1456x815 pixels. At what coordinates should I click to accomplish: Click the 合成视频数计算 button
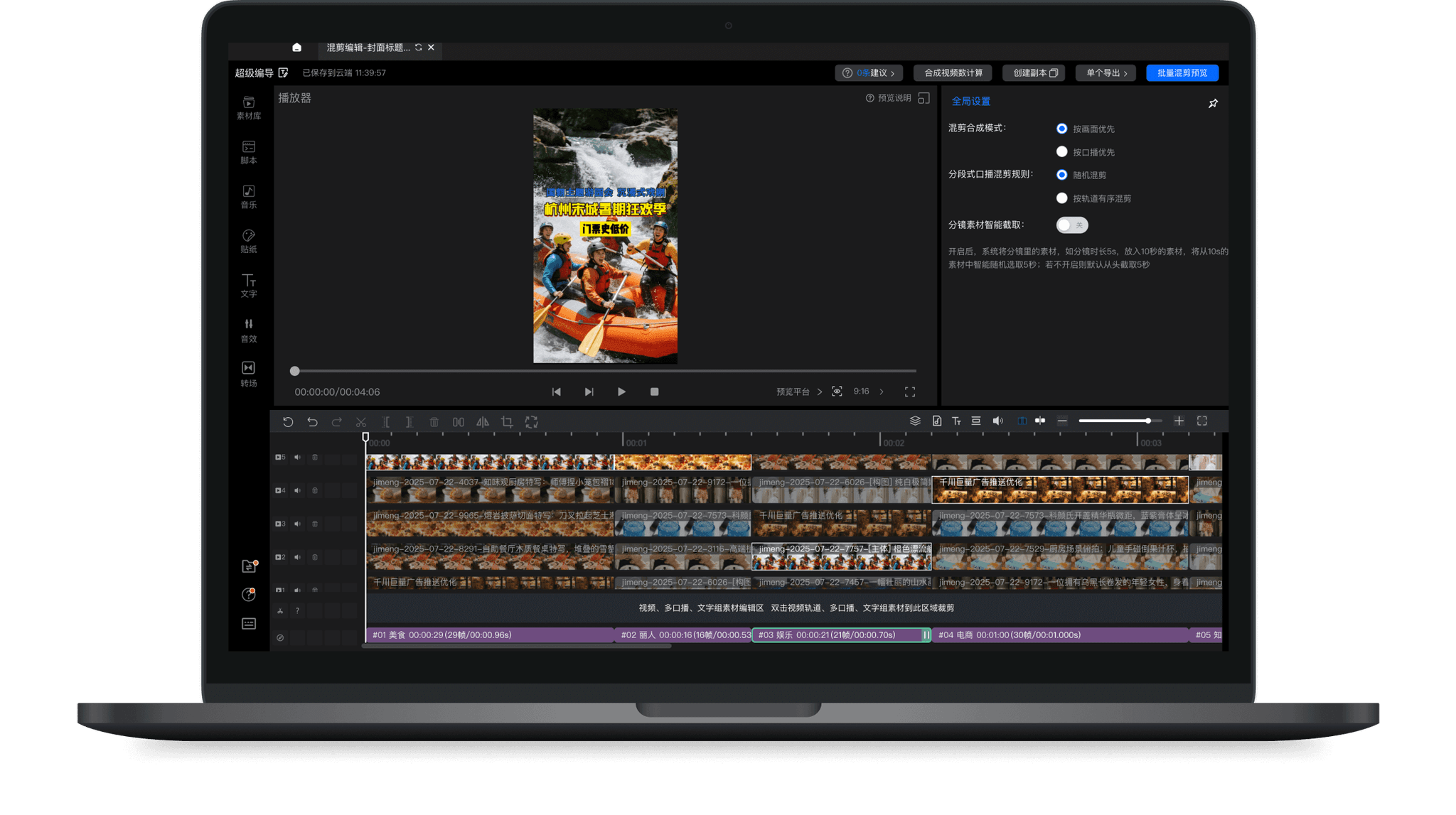click(953, 73)
